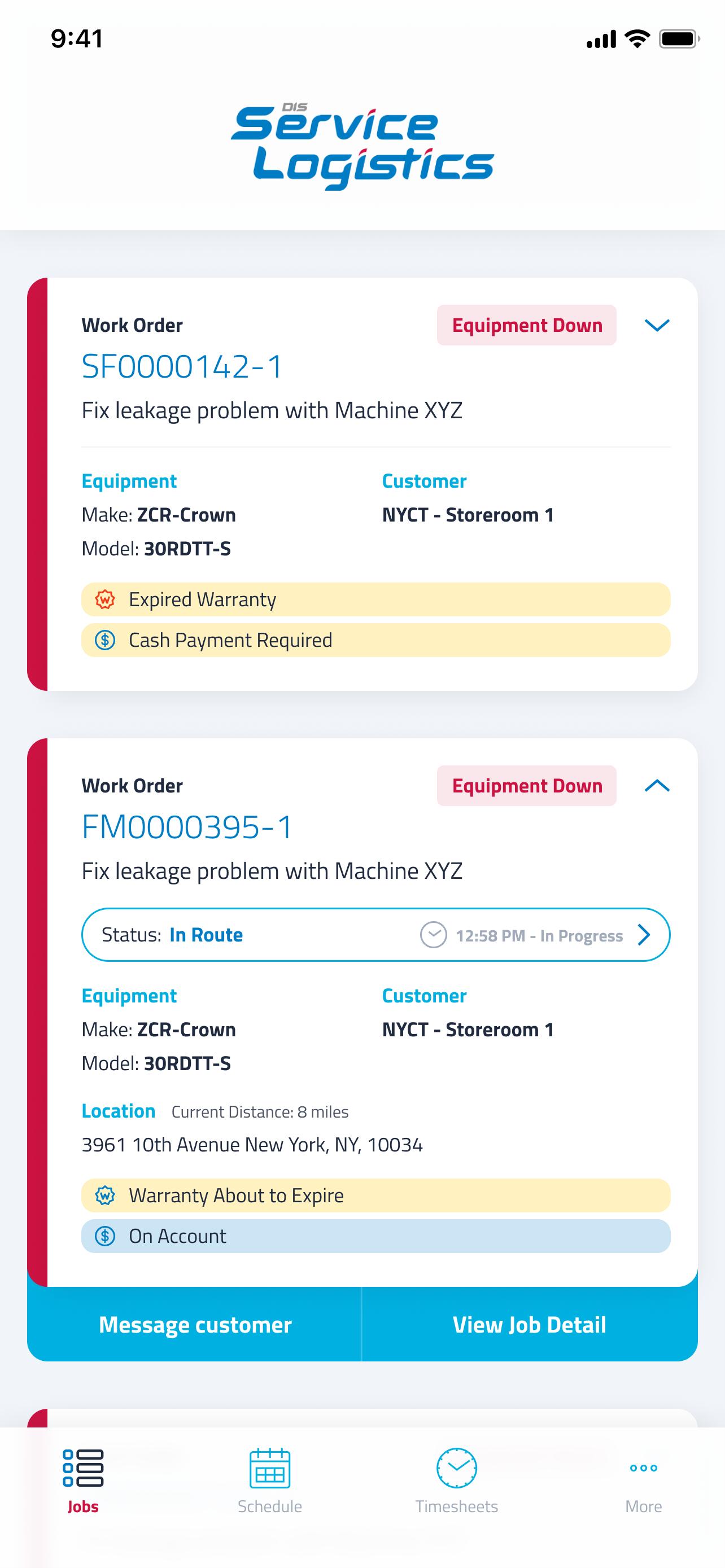Tap job description under SF0000142-1

(272, 411)
